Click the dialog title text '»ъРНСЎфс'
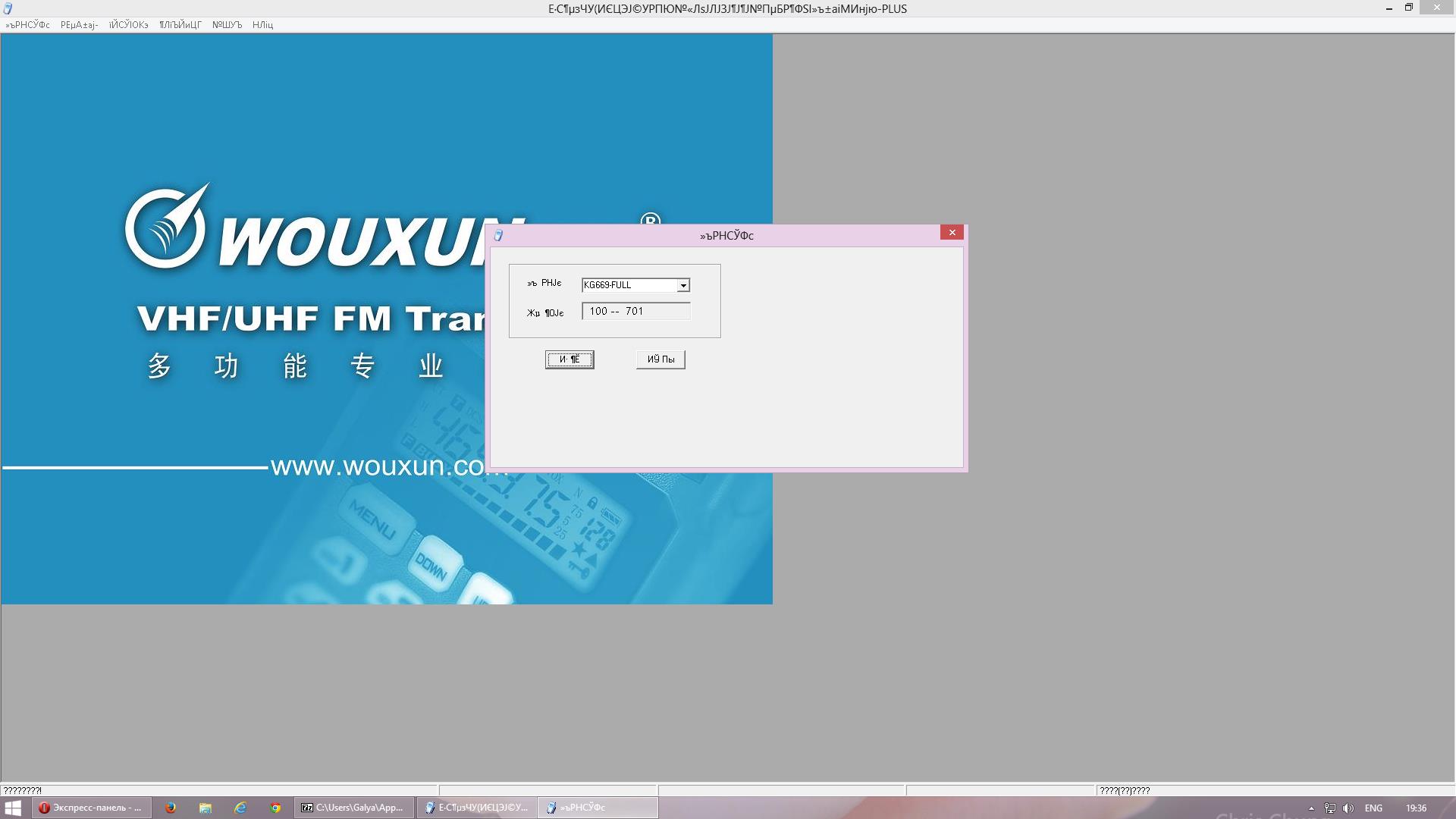Image resolution: width=1456 pixels, height=819 pixels. pyautogui.click(x=726, y=236)
